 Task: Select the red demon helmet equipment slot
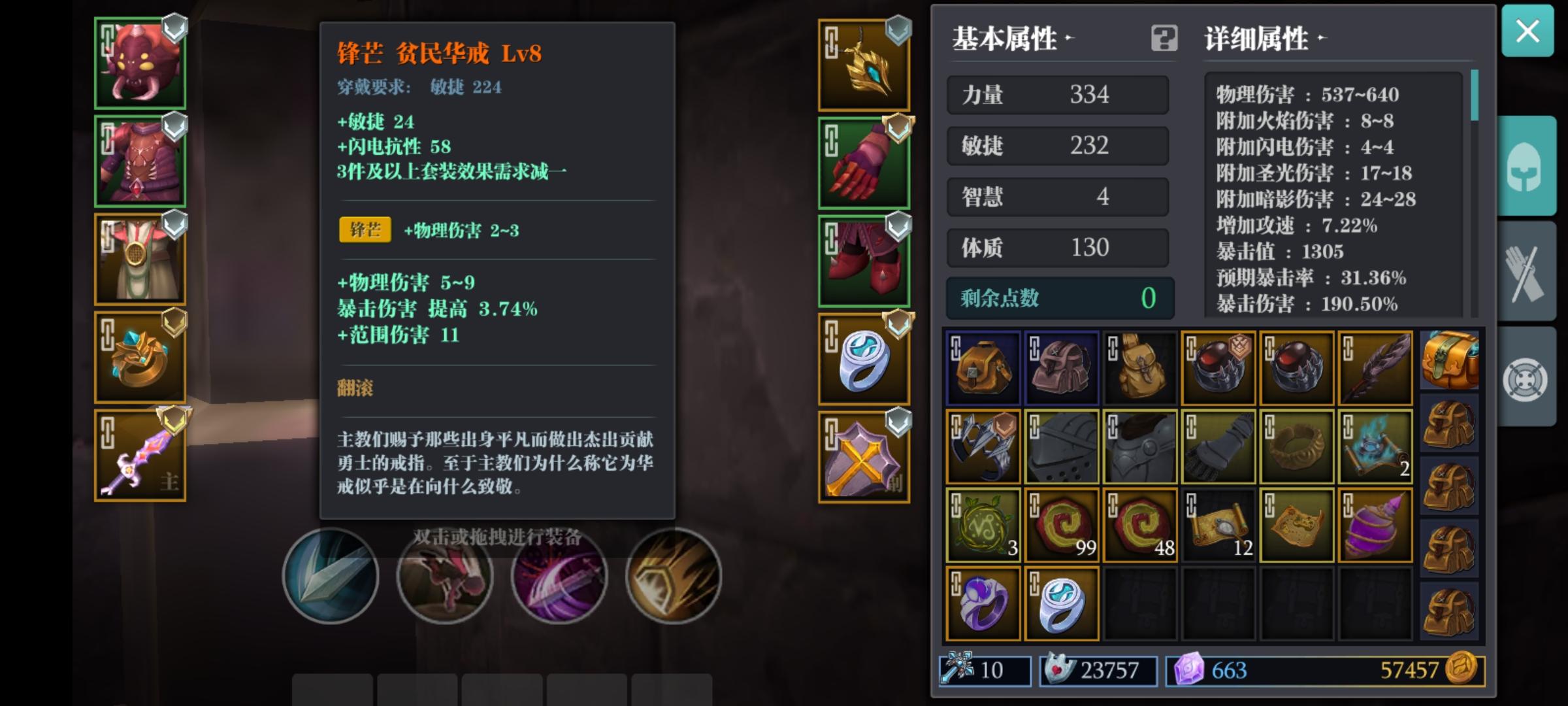tap(140, 63)
